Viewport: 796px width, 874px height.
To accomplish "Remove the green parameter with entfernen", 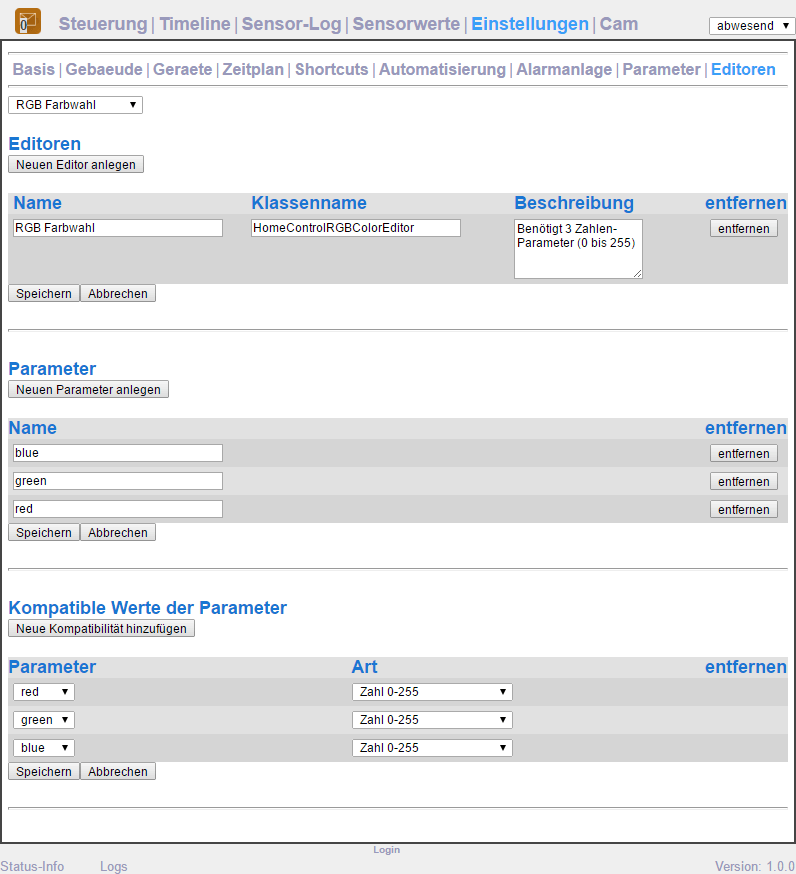I will pos(744,482).
